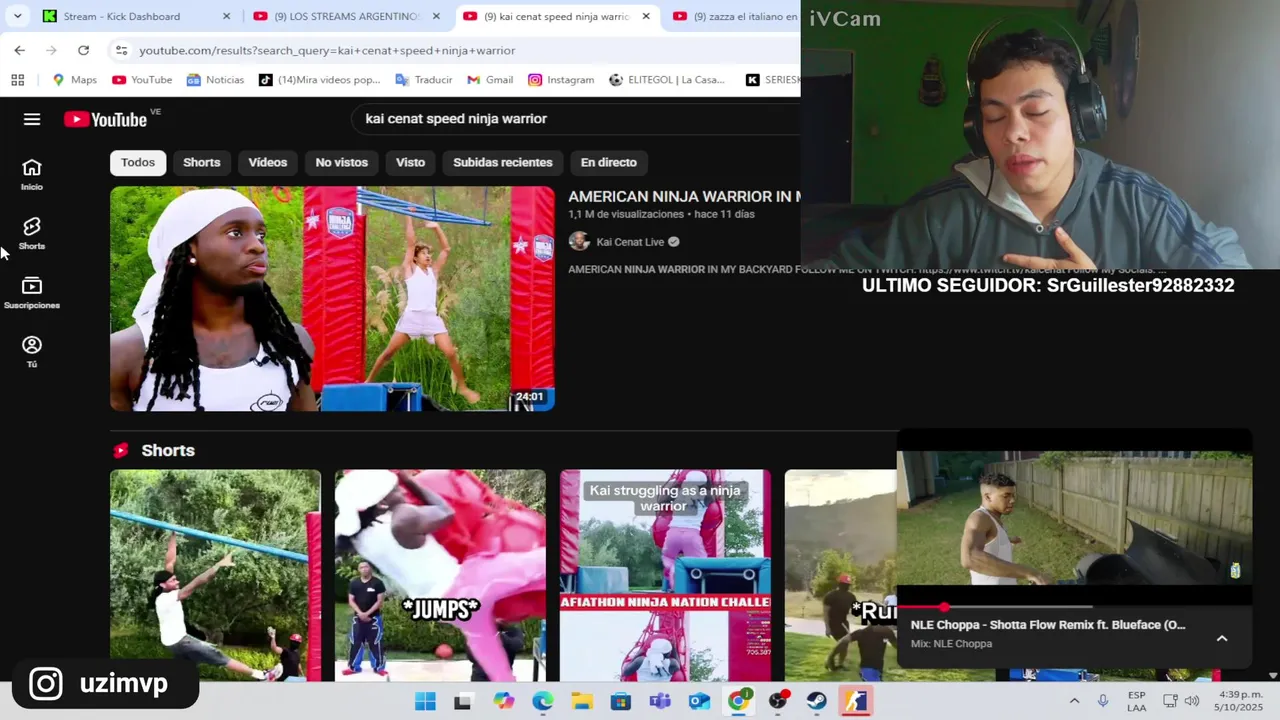Click the Kai Cenat Live channel avatar
The height and width of the screenshot is (720, 1280).
pyautogui.click(x=579, y=241)
